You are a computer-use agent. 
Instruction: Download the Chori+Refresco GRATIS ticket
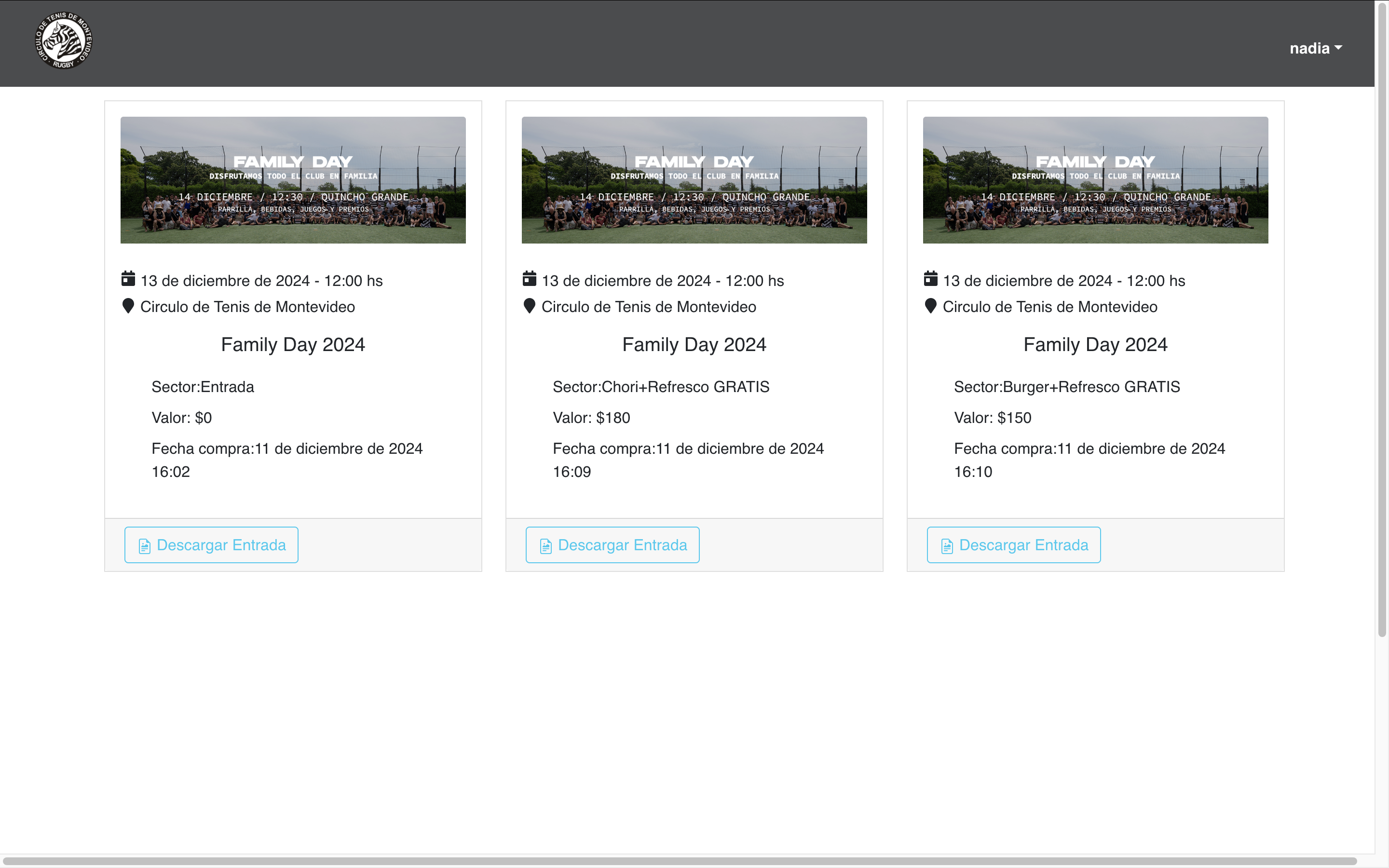(x=613, y=545)
